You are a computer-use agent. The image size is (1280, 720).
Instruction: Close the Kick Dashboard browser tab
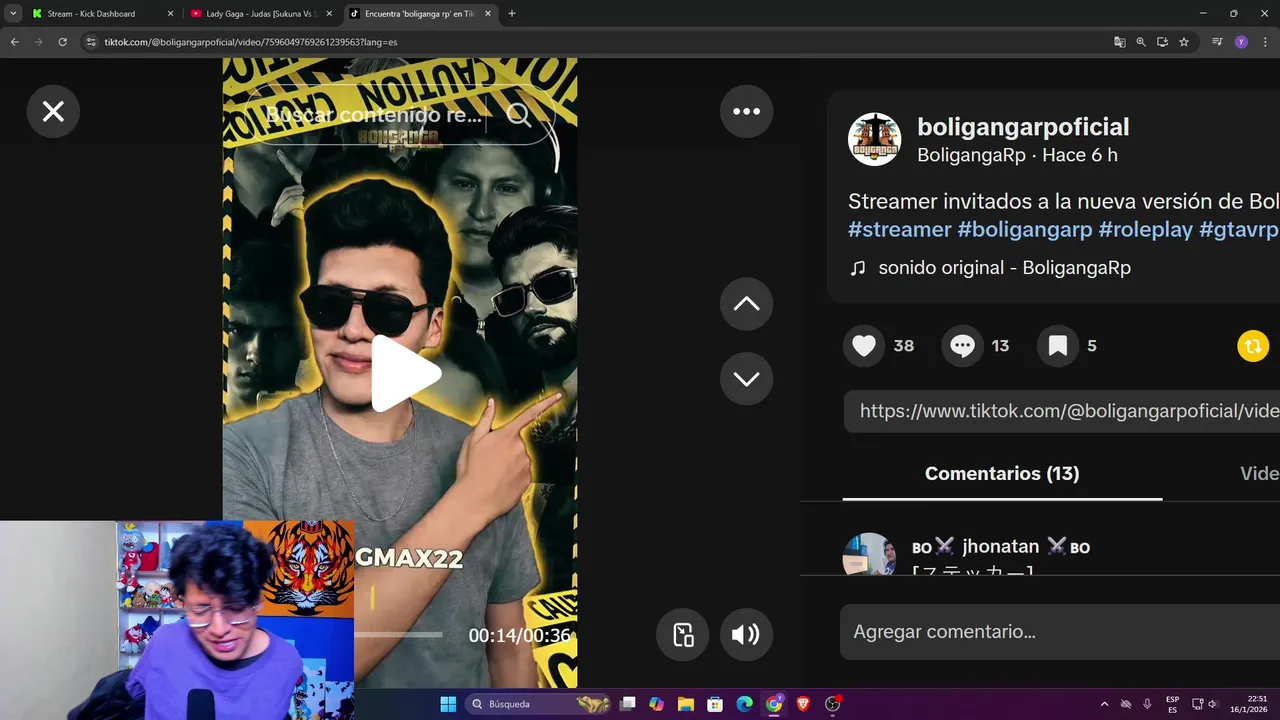tap(170, 14)
